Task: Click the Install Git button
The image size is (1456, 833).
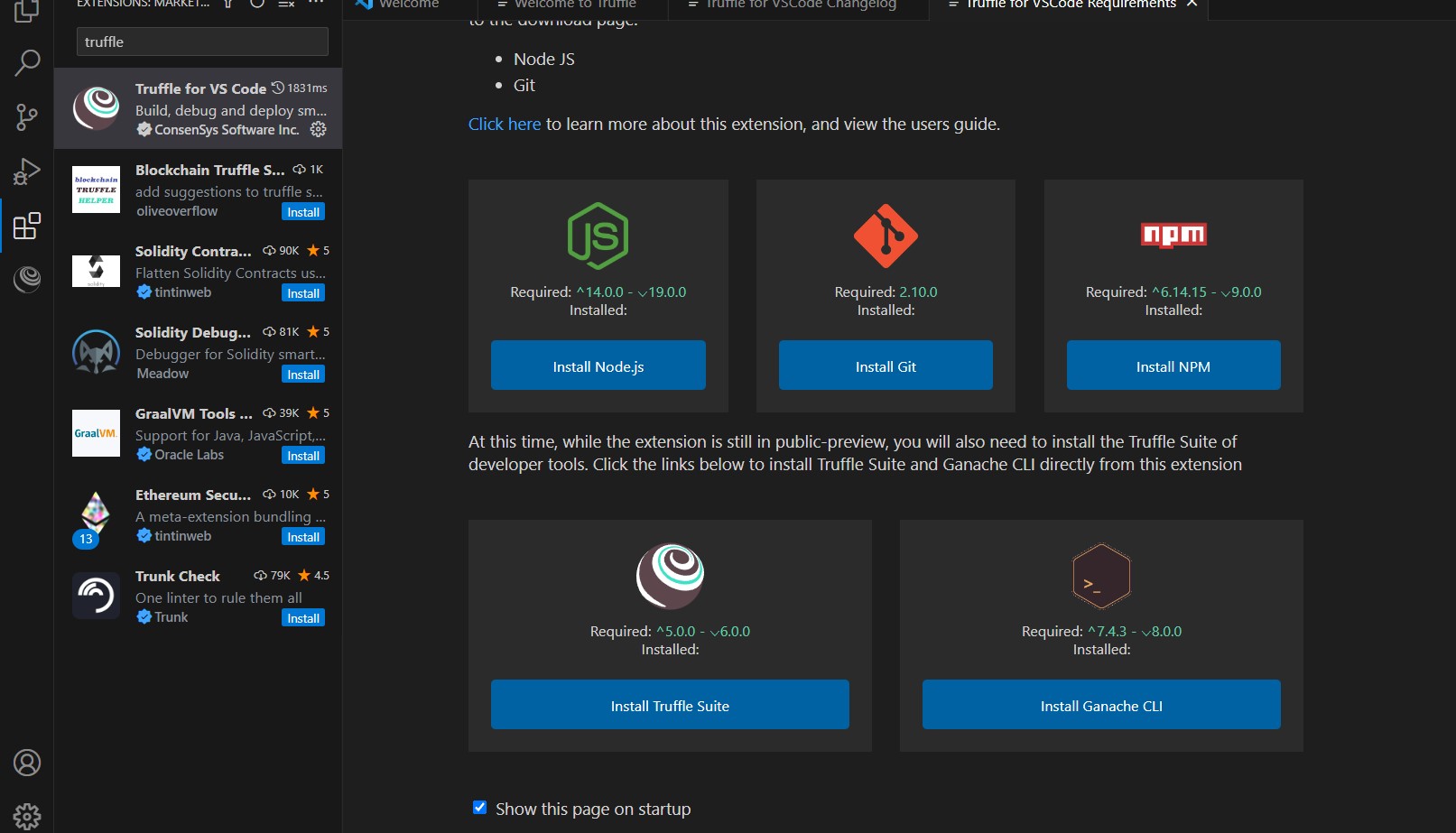Action: pyautogui.click(x=886, y=366)
